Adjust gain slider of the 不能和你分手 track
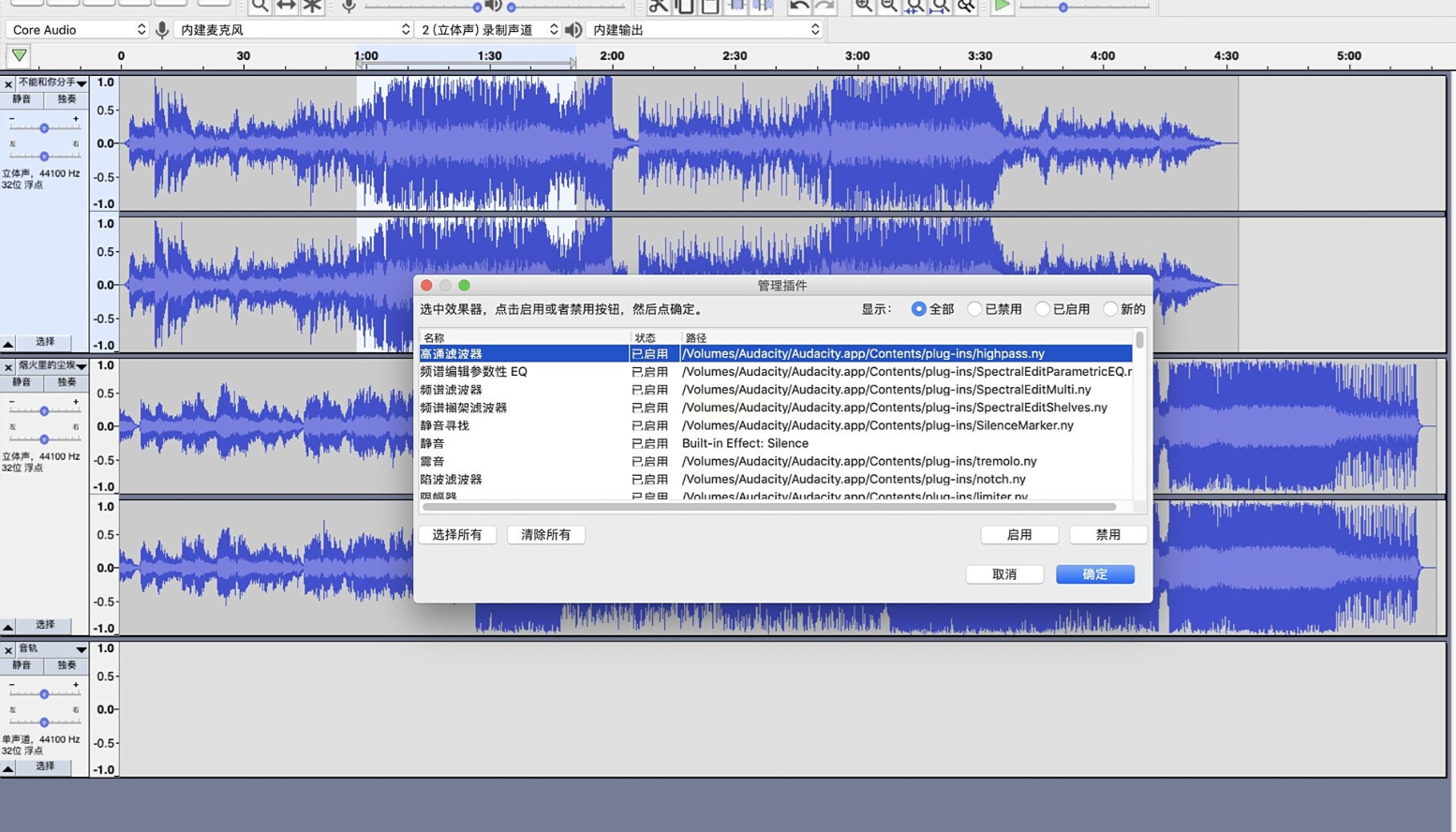This screenshot has width=1456, height=832. [x=44, y=127]
